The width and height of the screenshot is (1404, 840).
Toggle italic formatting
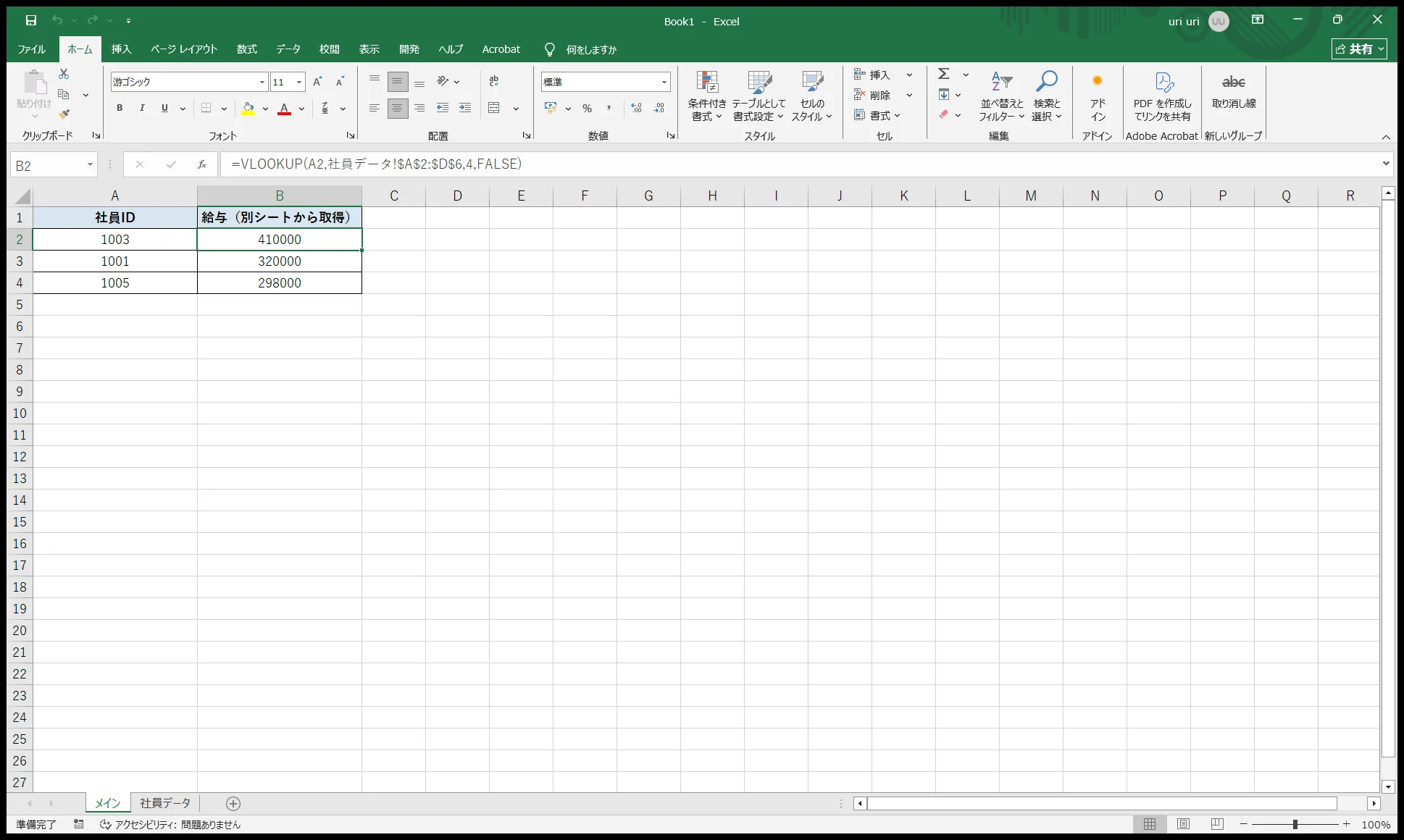142,109
